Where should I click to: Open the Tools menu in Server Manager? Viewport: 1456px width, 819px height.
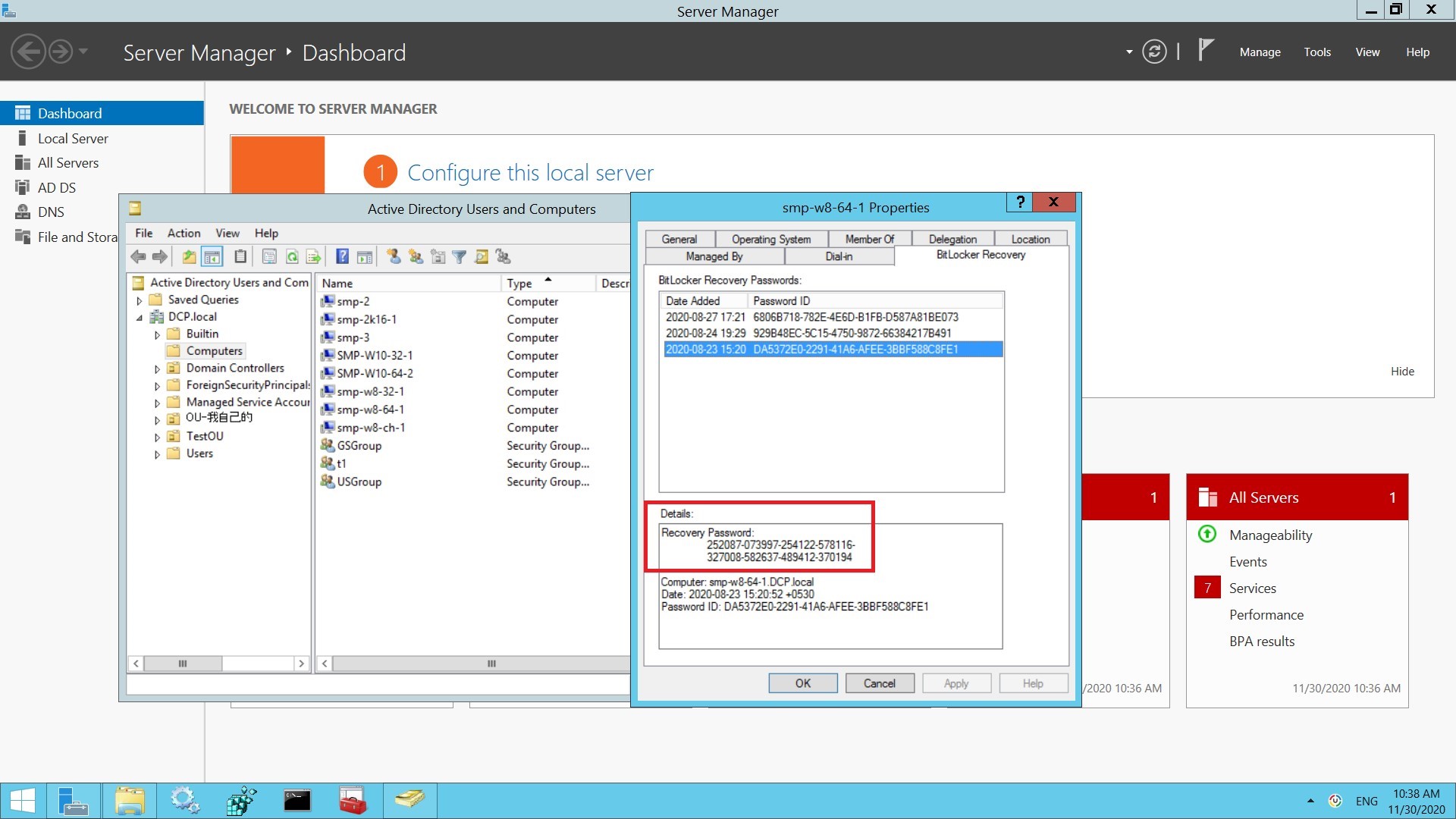(x=1317, y=52)
